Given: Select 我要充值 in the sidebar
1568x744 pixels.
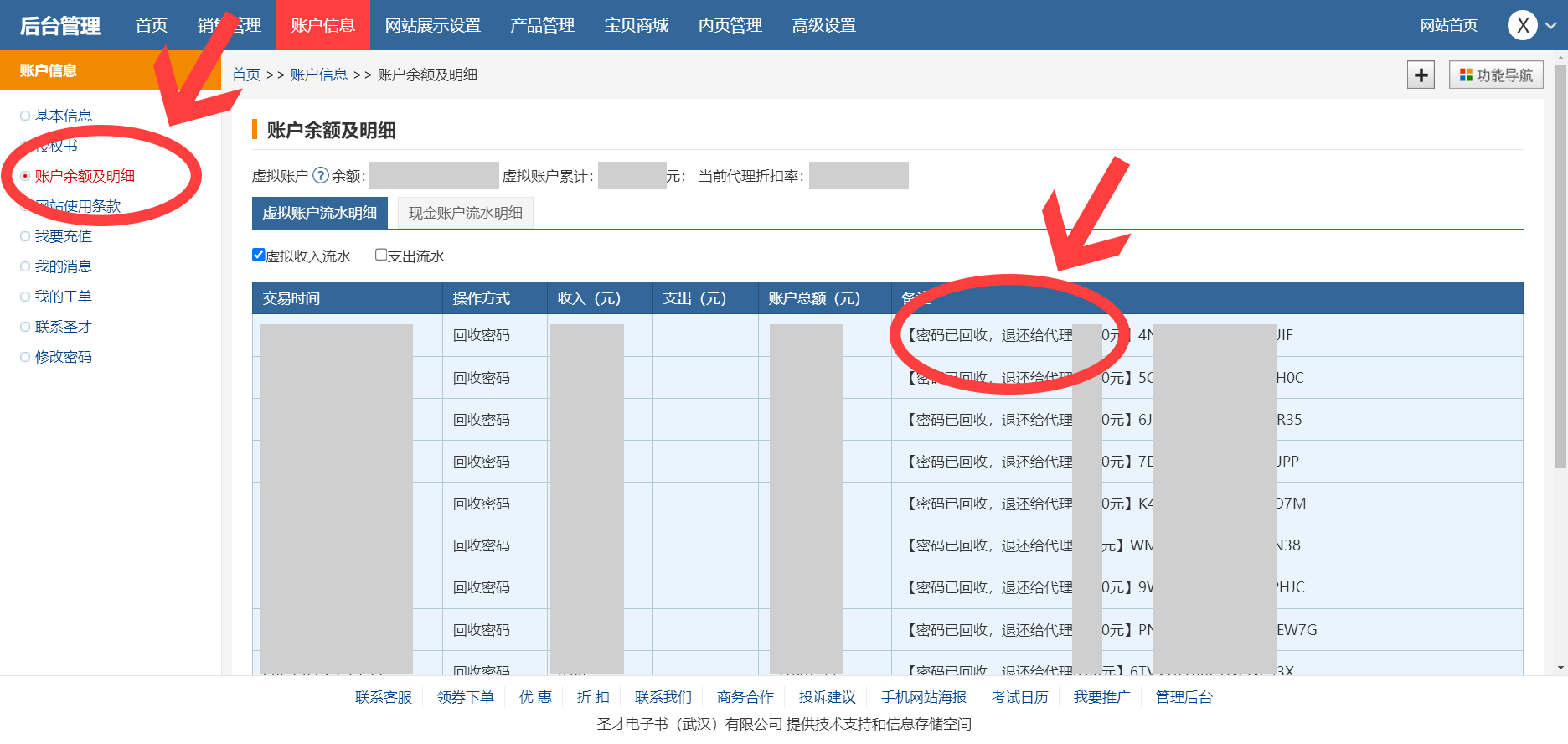Looking at the screenshot, I should pos(64,236).
